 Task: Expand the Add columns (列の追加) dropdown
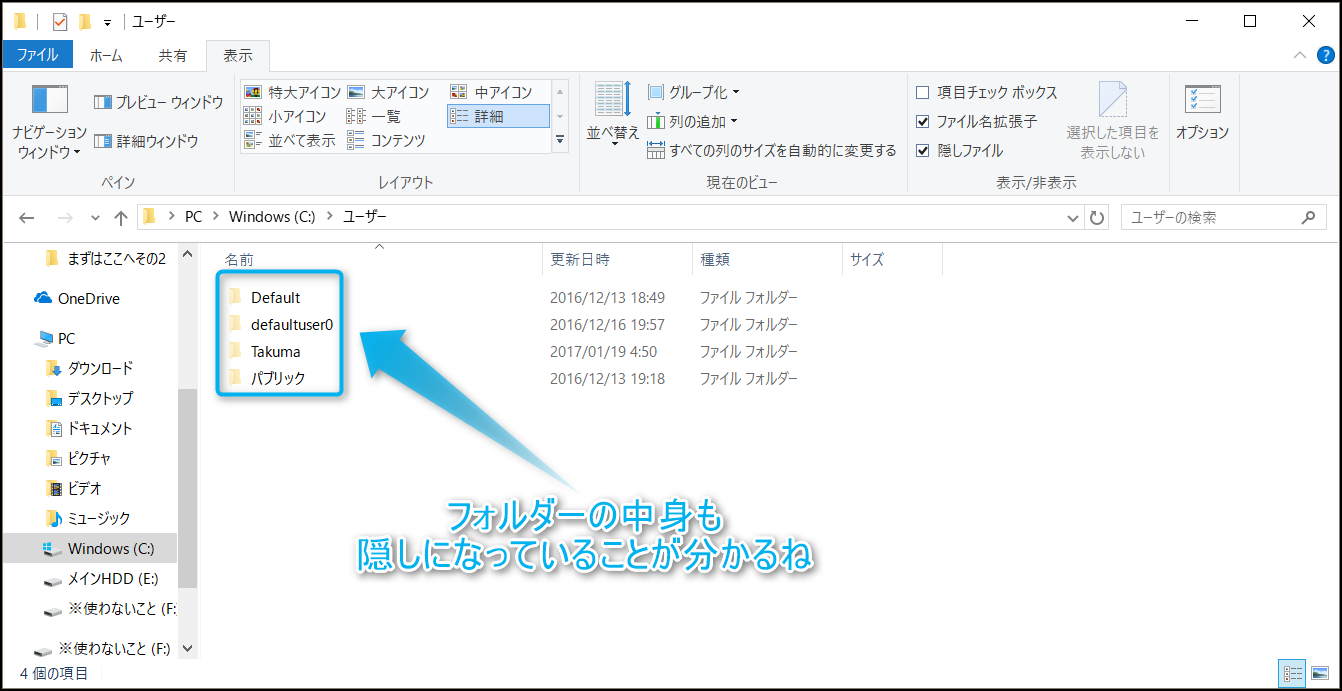coord(692,121)
